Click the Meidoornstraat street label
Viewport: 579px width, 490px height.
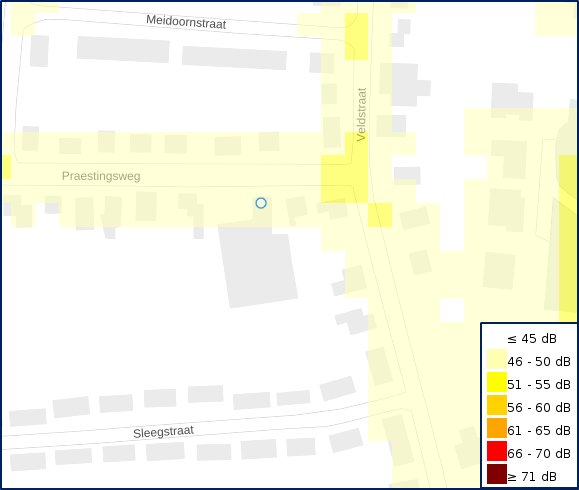pos(186,22)
